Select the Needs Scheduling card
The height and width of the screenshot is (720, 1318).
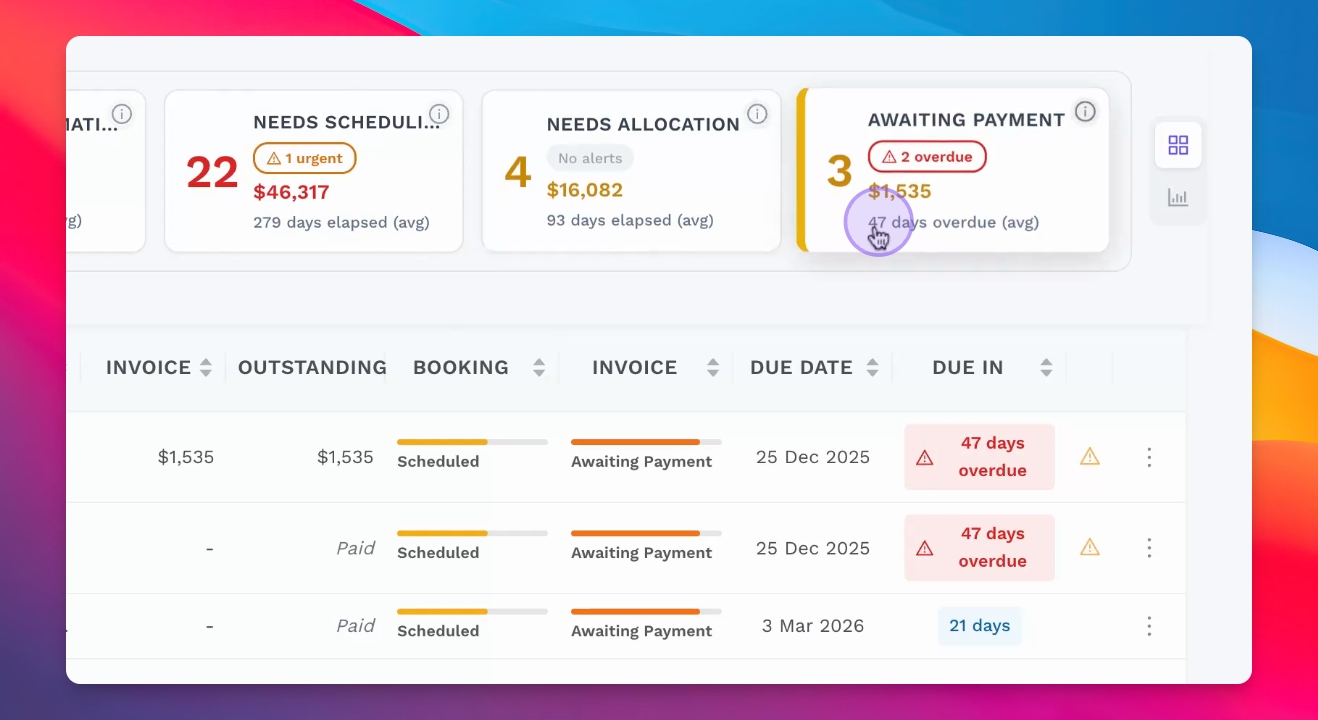tap(313, 171)
